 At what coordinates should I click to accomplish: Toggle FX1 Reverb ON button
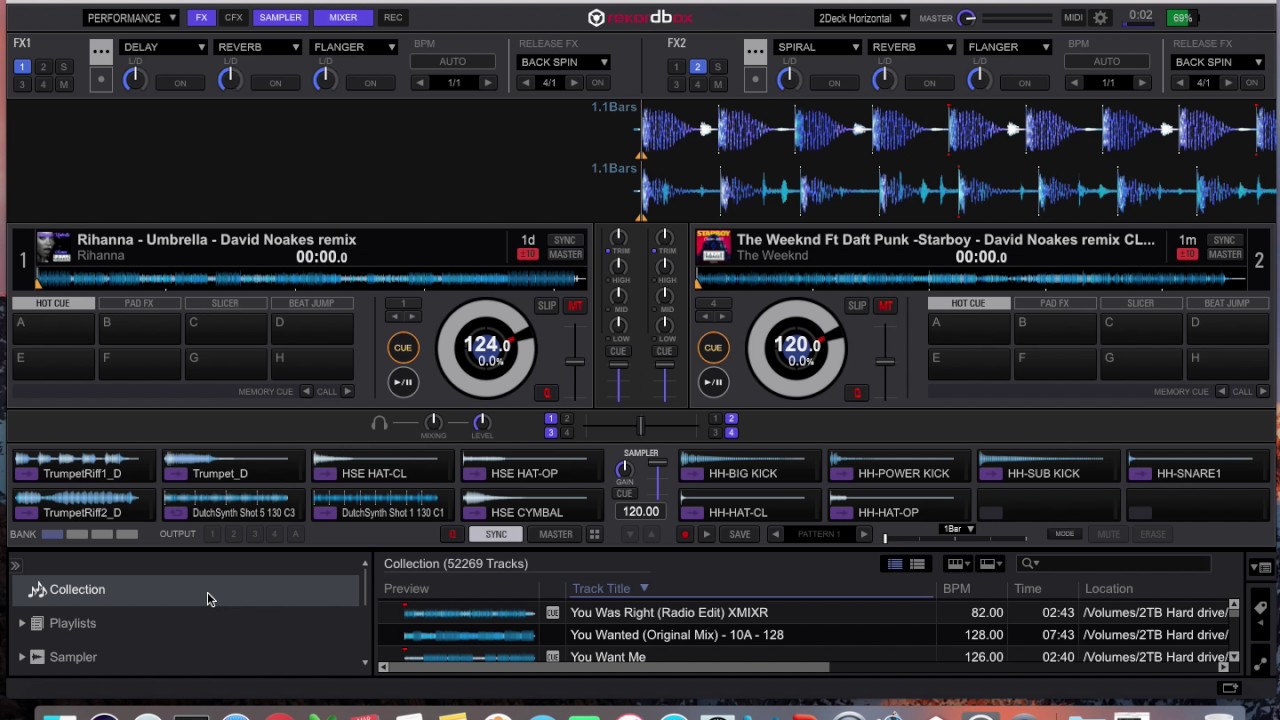point(275,83)
